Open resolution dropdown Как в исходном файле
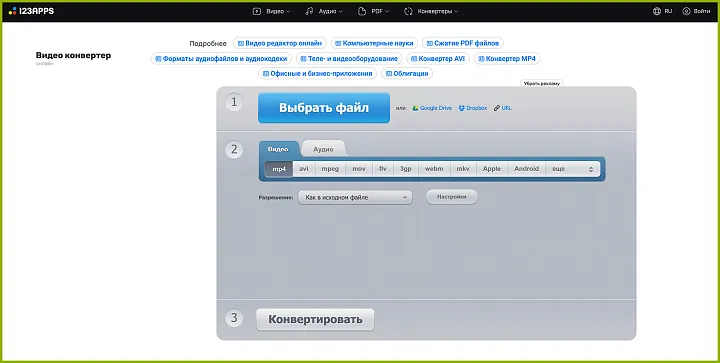The width and height of the screenshot is (720, 363). click(355, 197)
